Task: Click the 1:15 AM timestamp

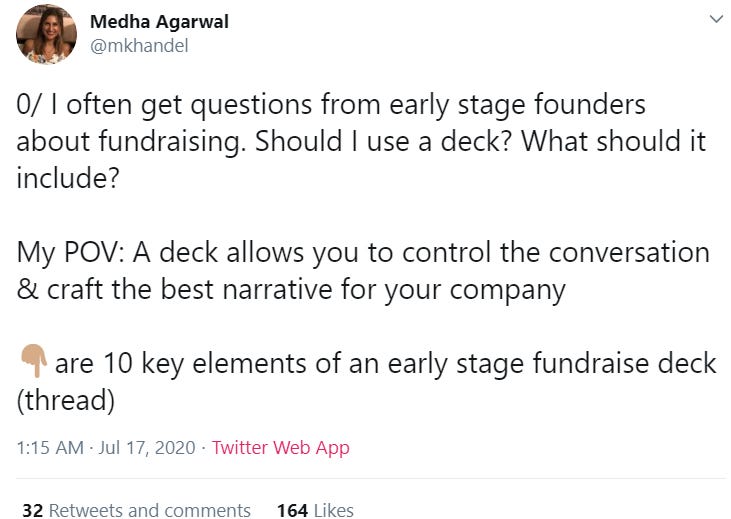Action: tap(50, 448)
